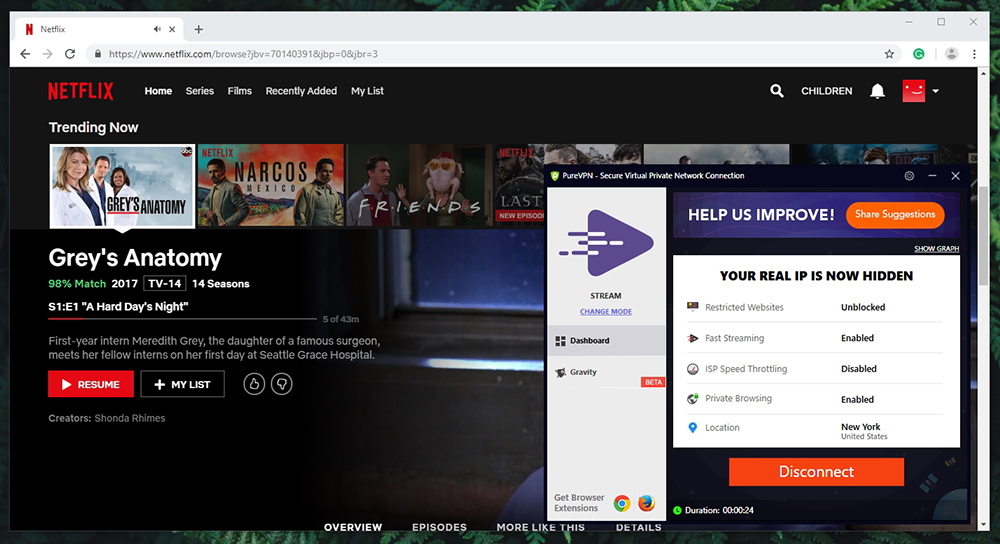Click CHANGE MODE in PureVPN
This screenshot has width=1000, height=544.
[606, 312]
